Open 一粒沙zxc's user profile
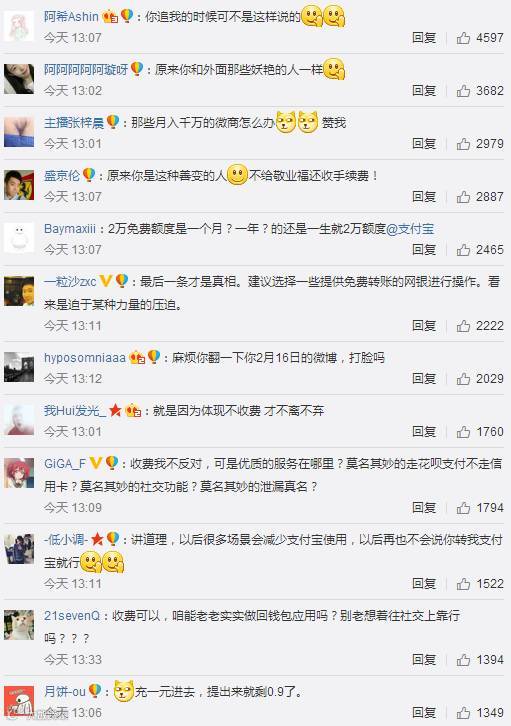Viewport: 511px width, 726px height. (x=70, y=282)
